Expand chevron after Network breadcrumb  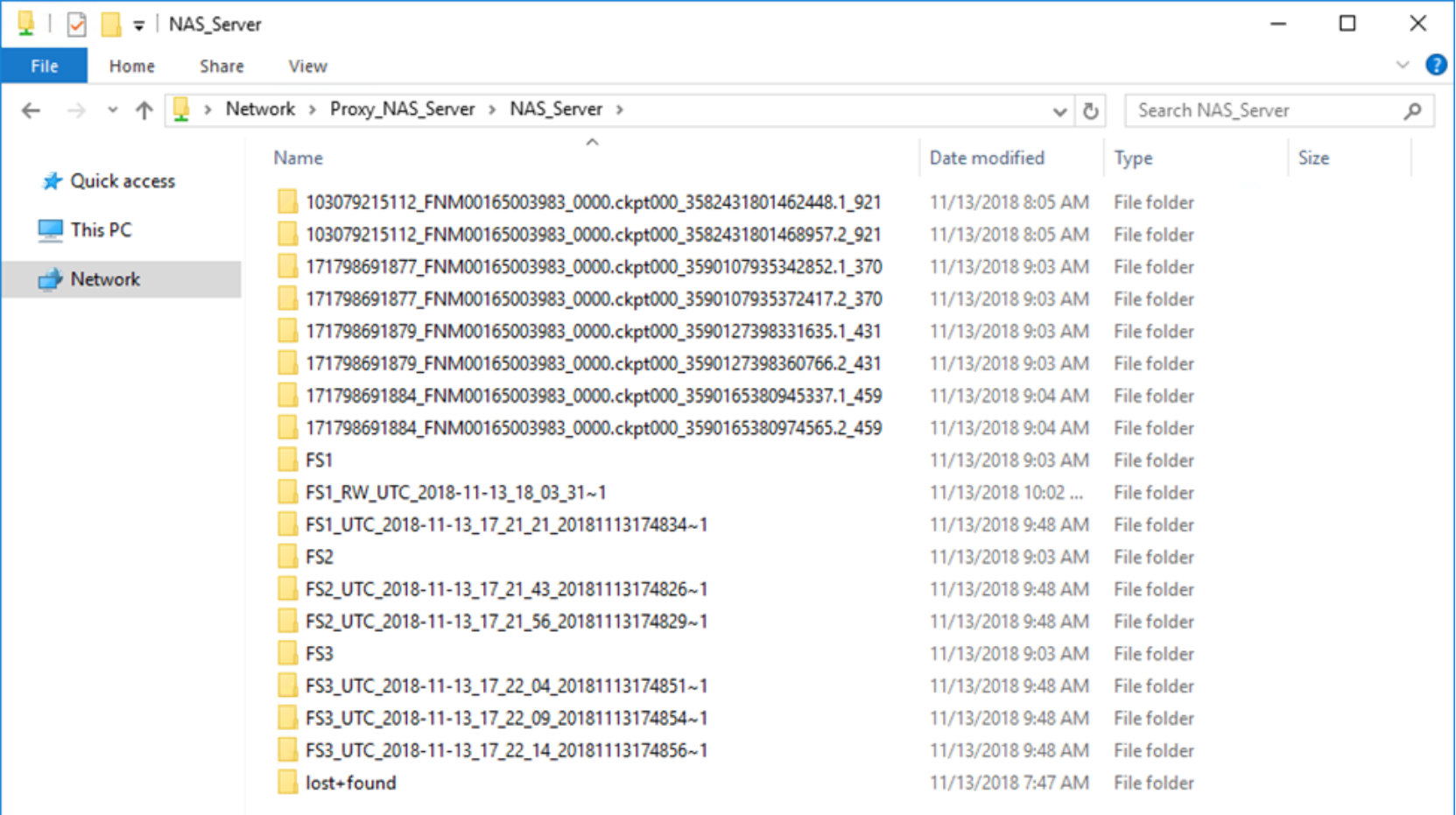[313, 109]
